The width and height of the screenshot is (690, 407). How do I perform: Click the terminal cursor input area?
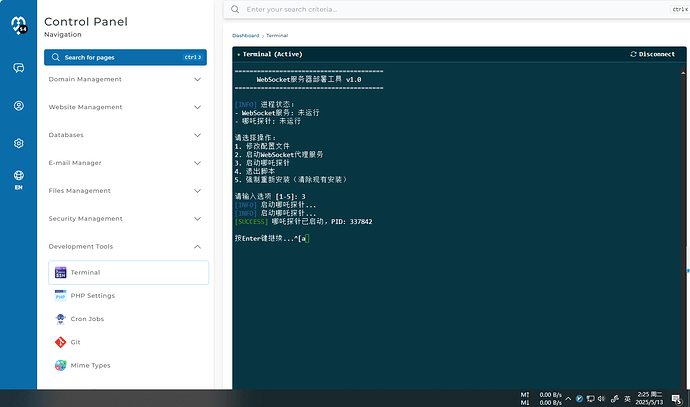coord(307,238)
